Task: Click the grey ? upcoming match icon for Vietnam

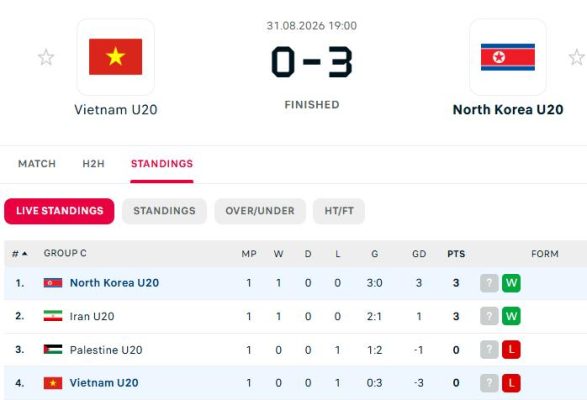Action: tap(489, 383)
